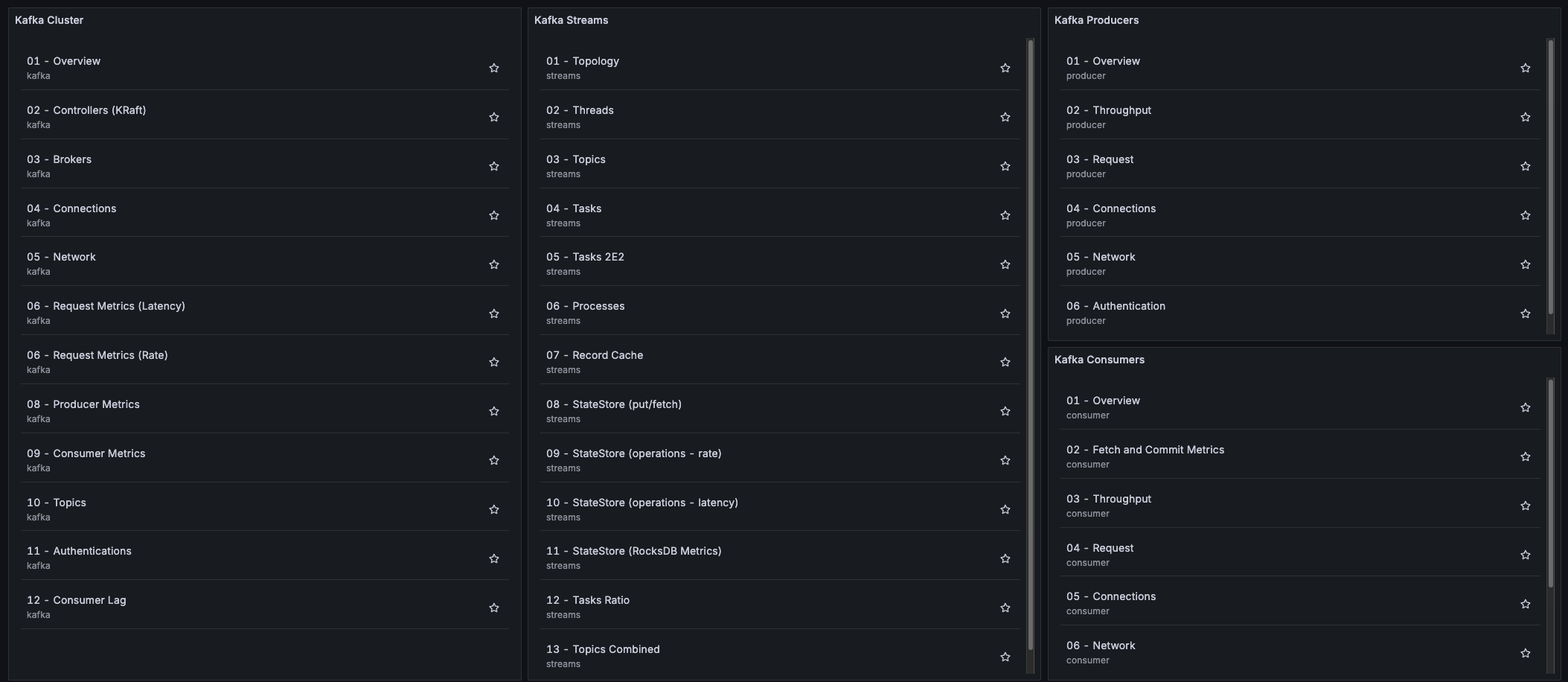This screenshot has width=1568, height=682.
Task: Open the 13 - Topics Combined dashboard
Action: click(x=615, y=649)
